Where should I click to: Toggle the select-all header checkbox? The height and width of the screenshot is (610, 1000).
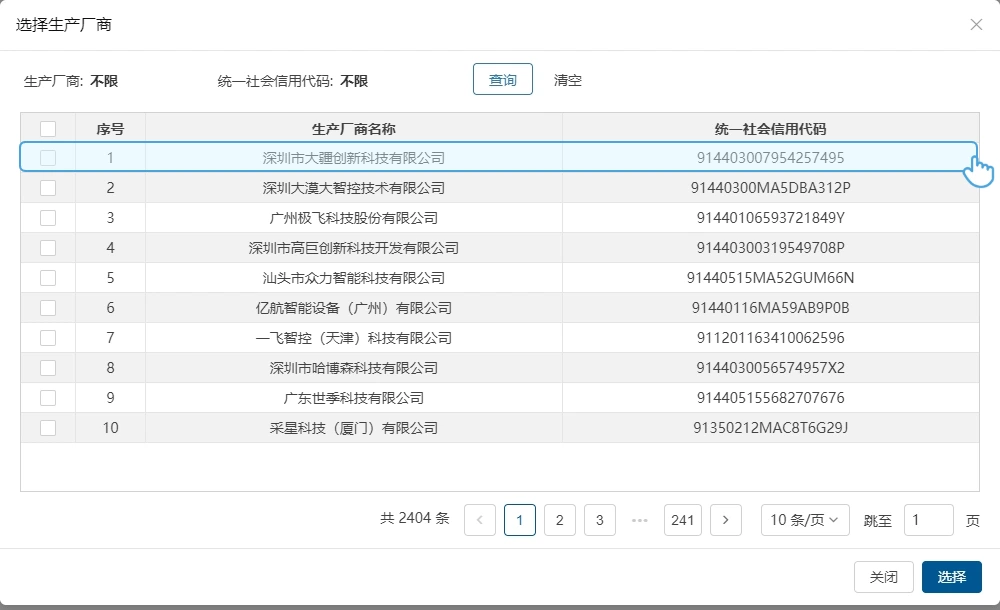pos(48,129)
